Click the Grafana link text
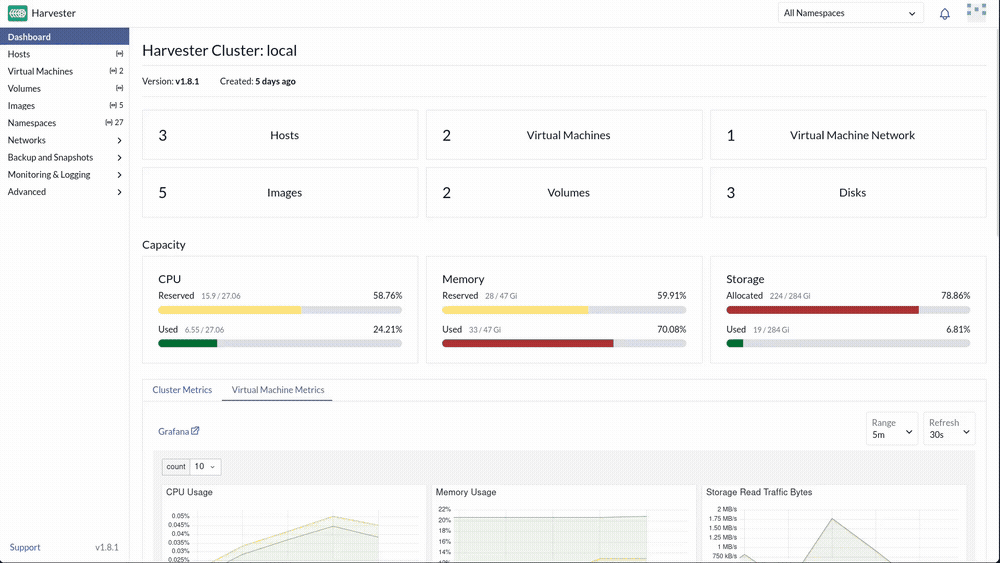1000x563 pixels. 173,432
